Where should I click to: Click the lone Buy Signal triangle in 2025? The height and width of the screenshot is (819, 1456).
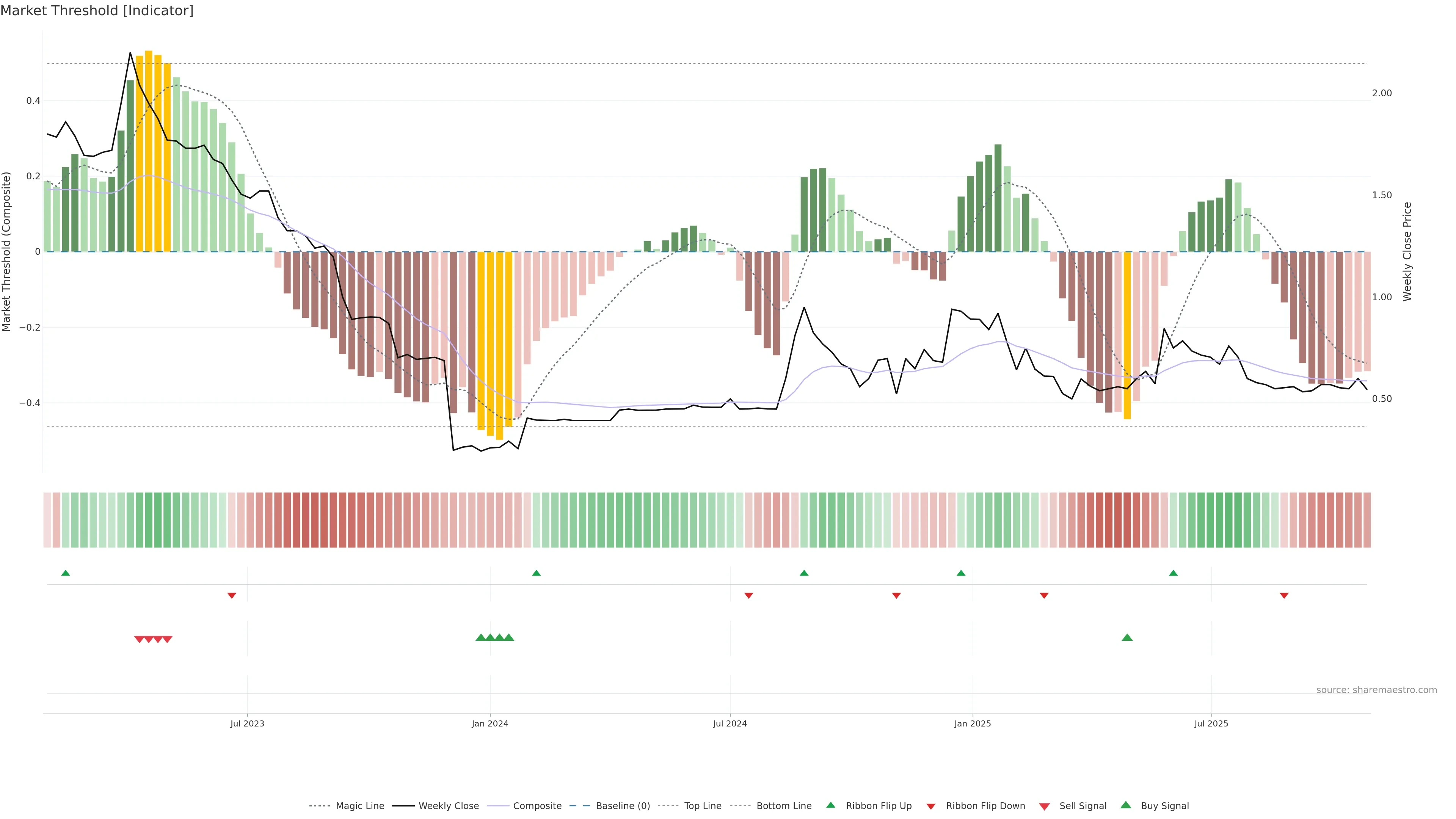point(1127,637)
